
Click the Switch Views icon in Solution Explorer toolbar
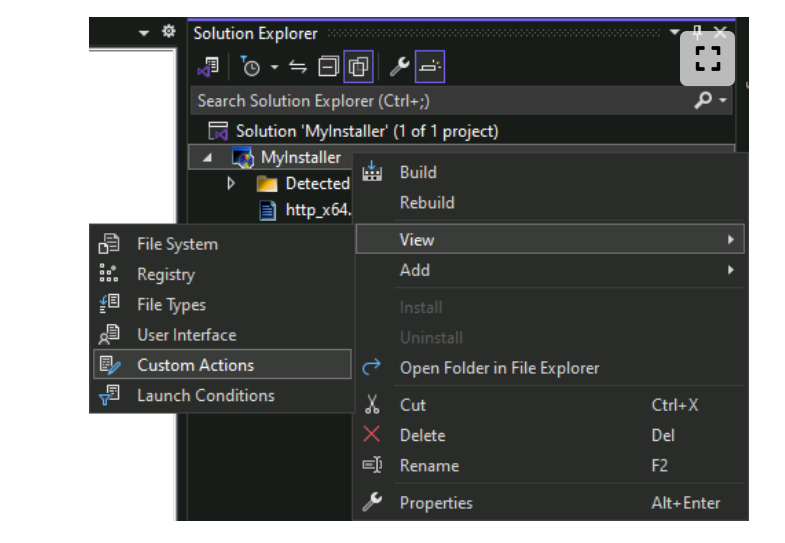[208, 67]
